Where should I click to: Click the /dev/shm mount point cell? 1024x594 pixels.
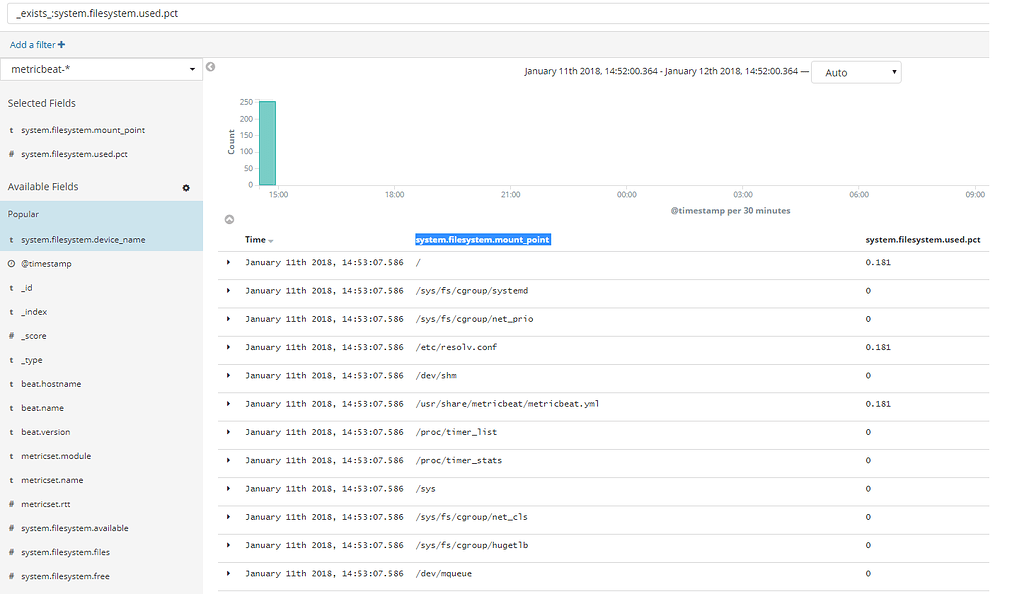pos(436,375)
